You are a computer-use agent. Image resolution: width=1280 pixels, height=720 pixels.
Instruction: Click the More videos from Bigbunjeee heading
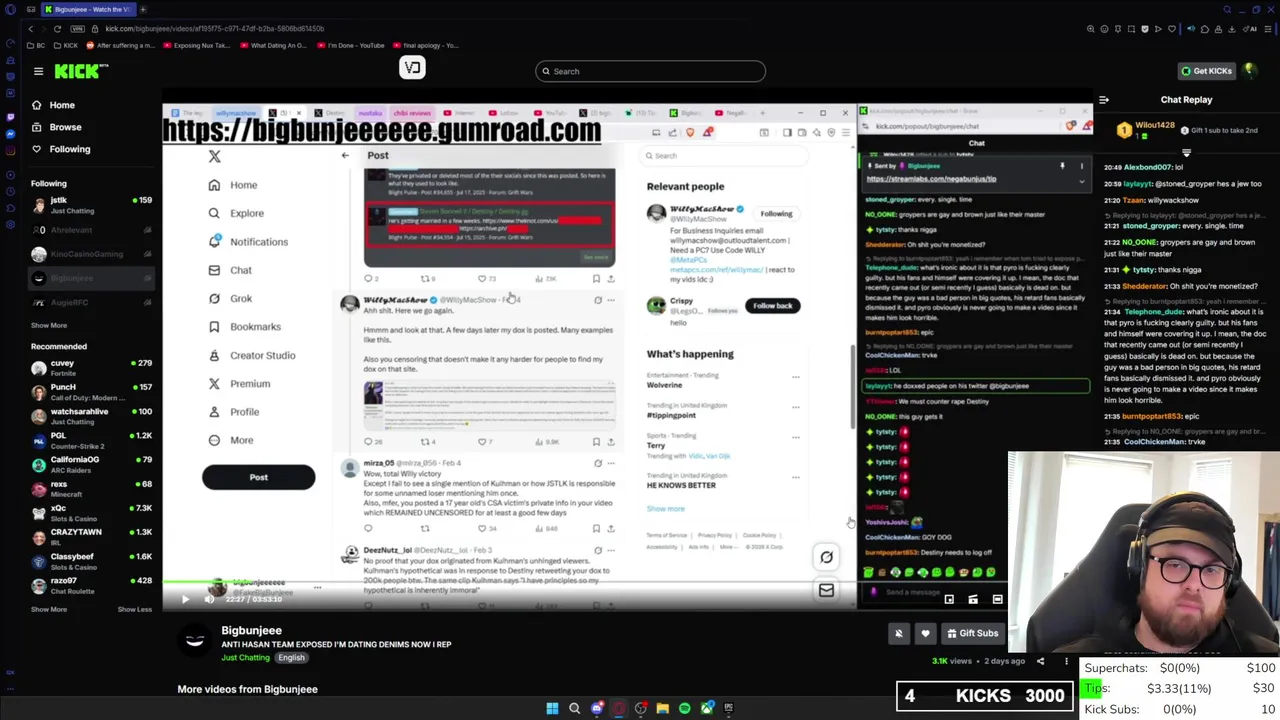[x=247, y=689]
